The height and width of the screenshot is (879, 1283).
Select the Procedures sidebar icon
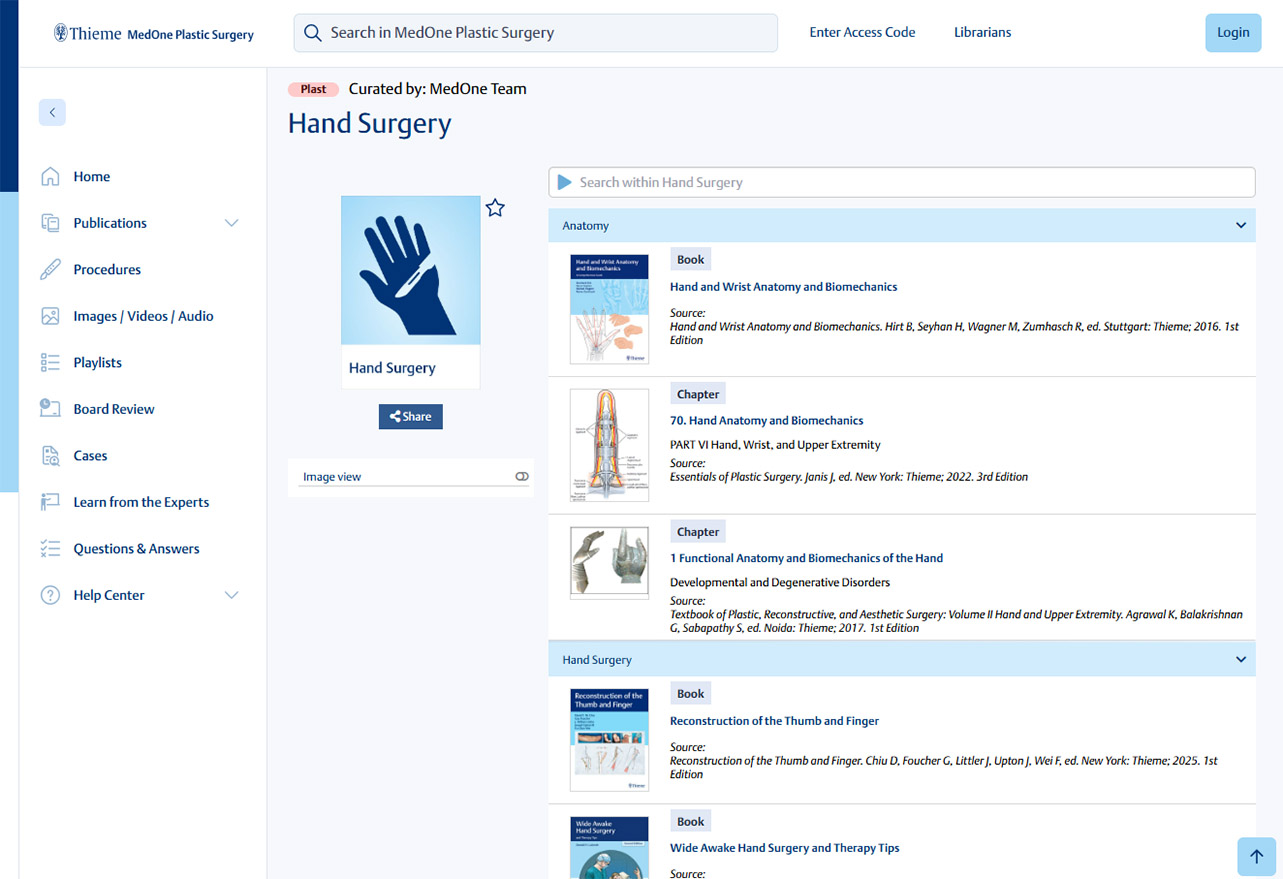[x=50, y=269]
